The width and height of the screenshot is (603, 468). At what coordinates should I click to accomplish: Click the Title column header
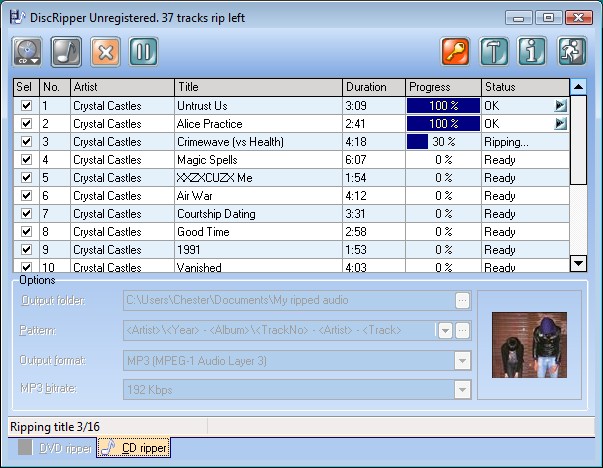(257, 87)
